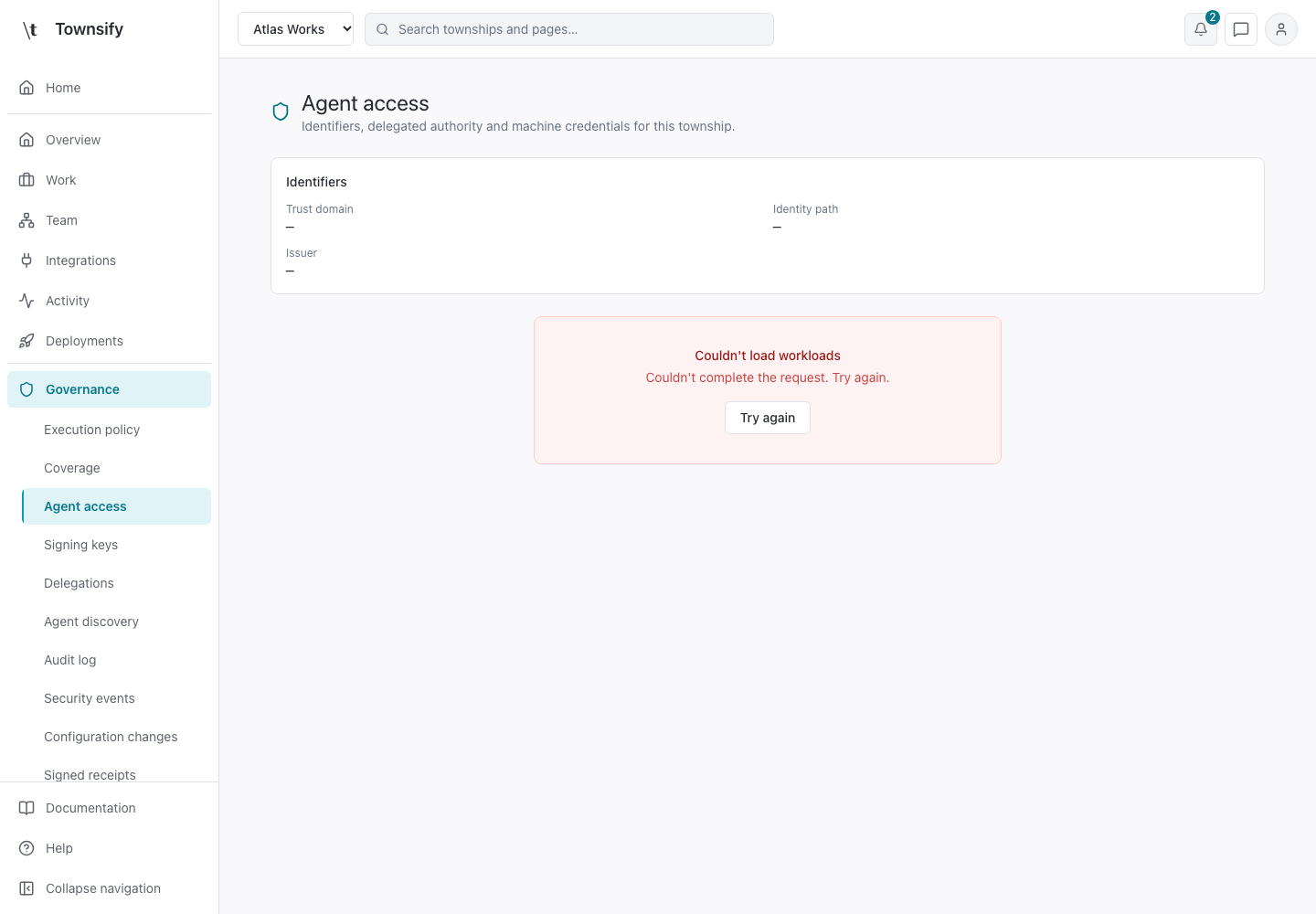Image resolution: width=1316 pixels, height=914 pixels.
Task: Open notifications bell icon
Action: 1201,29
